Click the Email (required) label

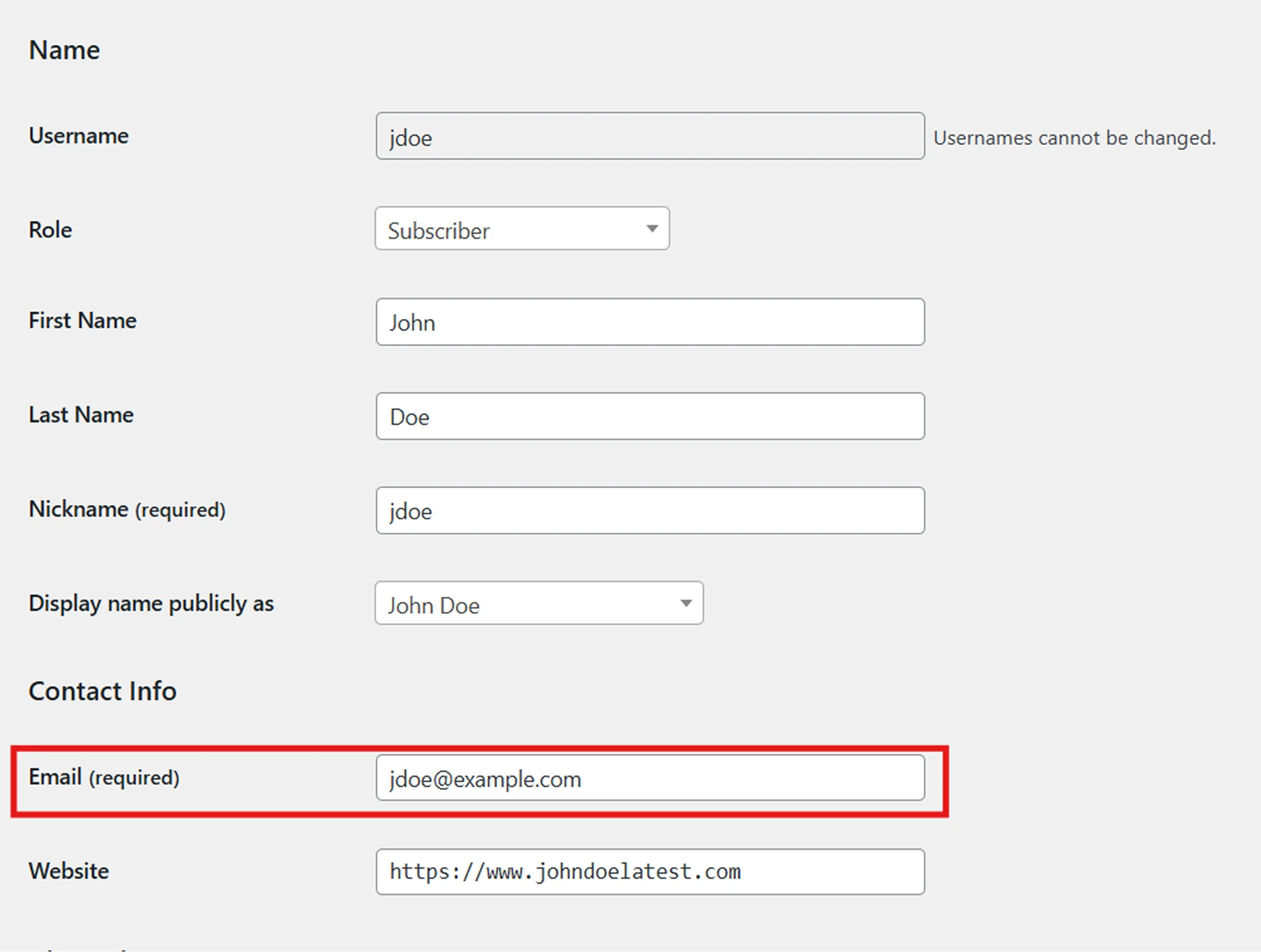[x=104, y=777]
